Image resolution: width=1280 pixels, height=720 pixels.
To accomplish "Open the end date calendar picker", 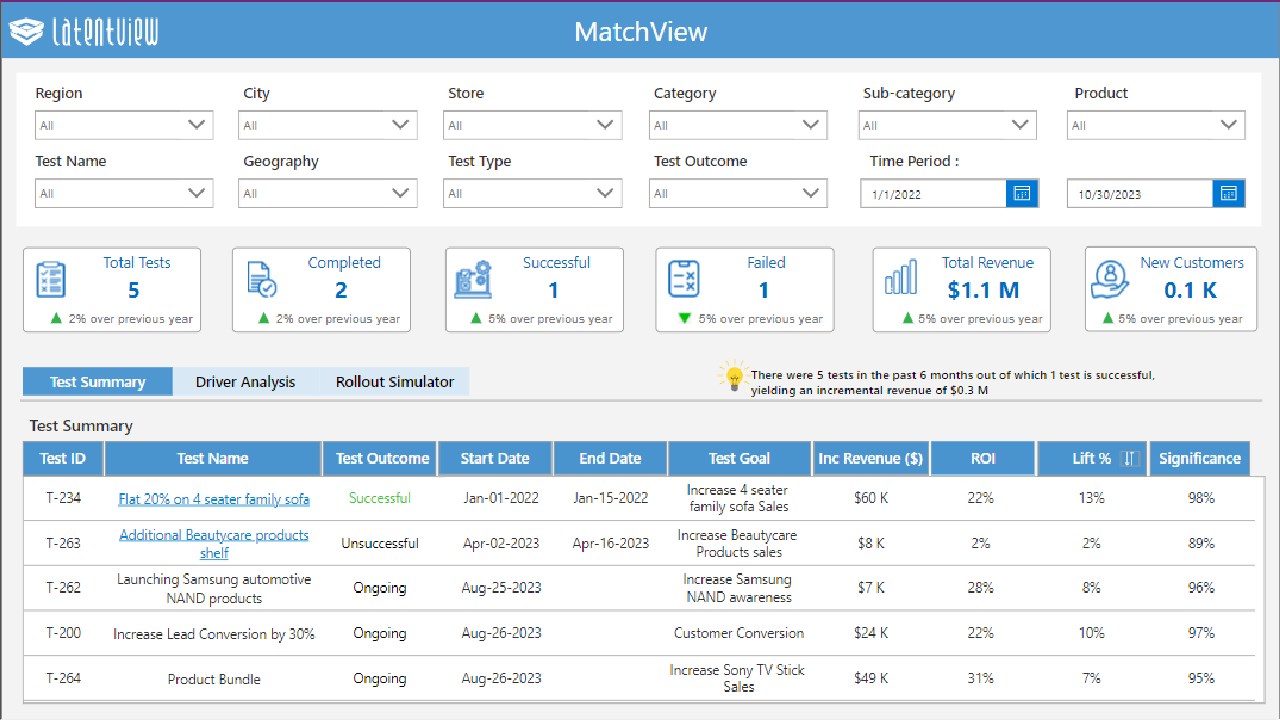I will (1229, 194).
